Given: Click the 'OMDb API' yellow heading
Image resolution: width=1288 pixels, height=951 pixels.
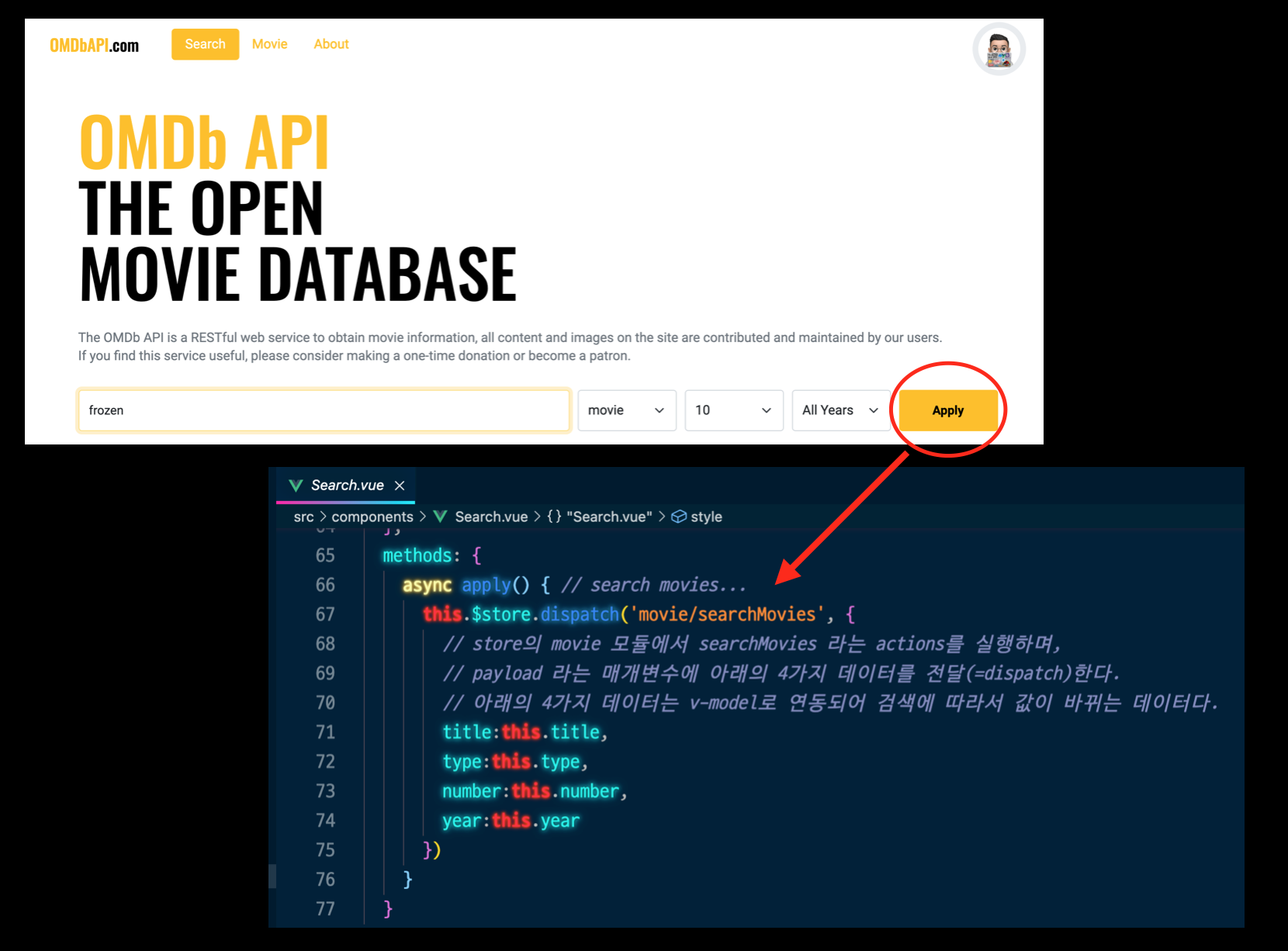Looking at the screenshot, I should coord(205,142).
